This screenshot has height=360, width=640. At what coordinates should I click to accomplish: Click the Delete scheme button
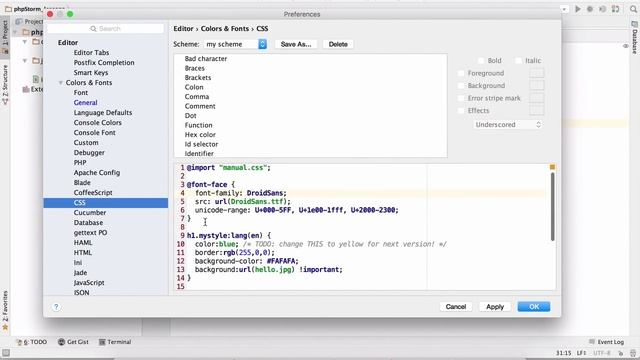point(338,44)
